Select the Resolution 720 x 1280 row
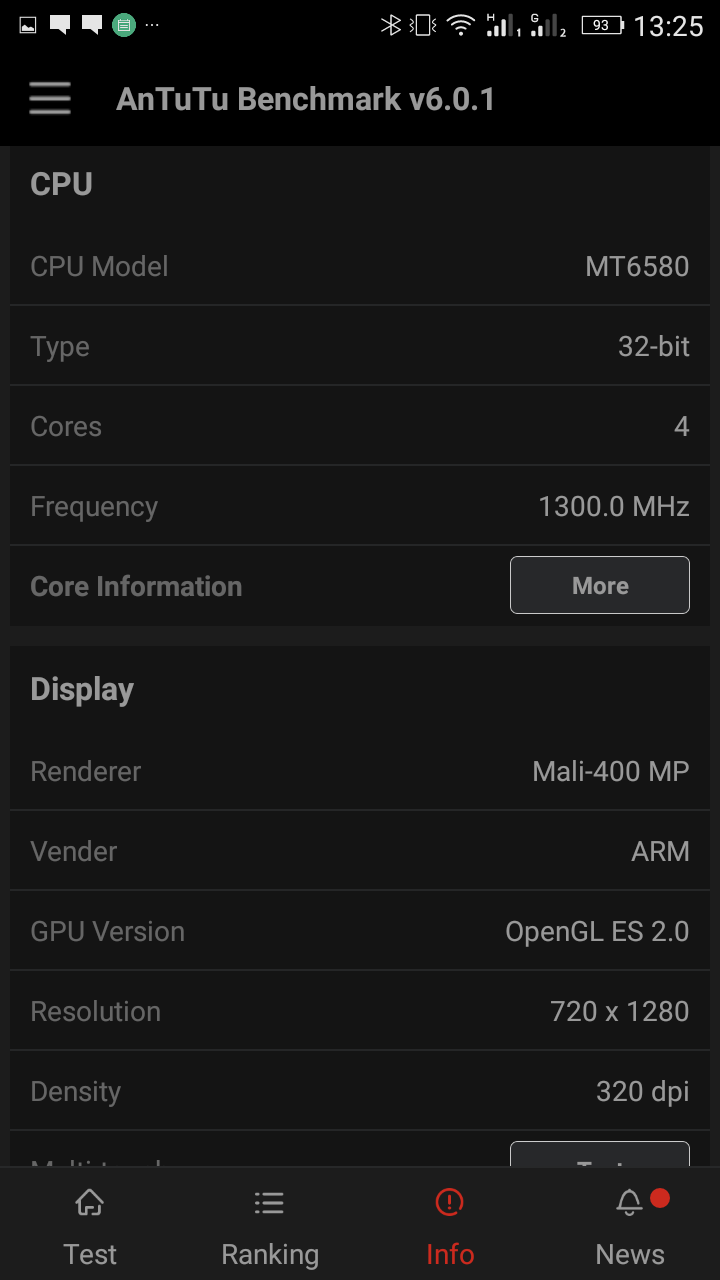Viewport: 720px width, 1280px height. (x=360, y=1011)
